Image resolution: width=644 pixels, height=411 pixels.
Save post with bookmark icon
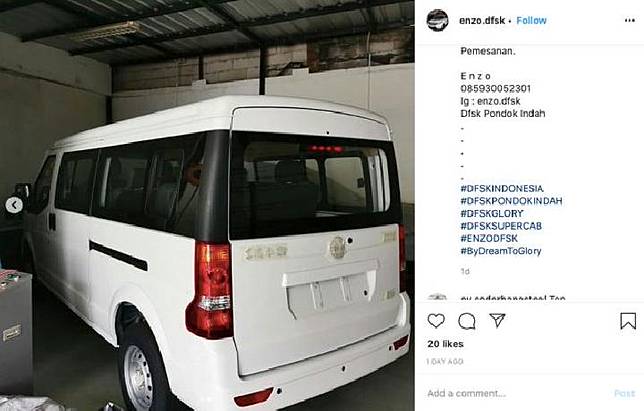pyautogui.click(x=628, y=321)
